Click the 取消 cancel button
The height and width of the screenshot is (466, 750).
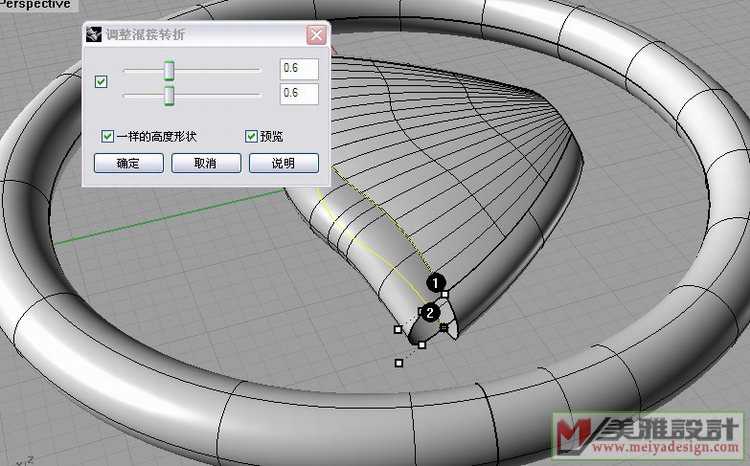206,163
